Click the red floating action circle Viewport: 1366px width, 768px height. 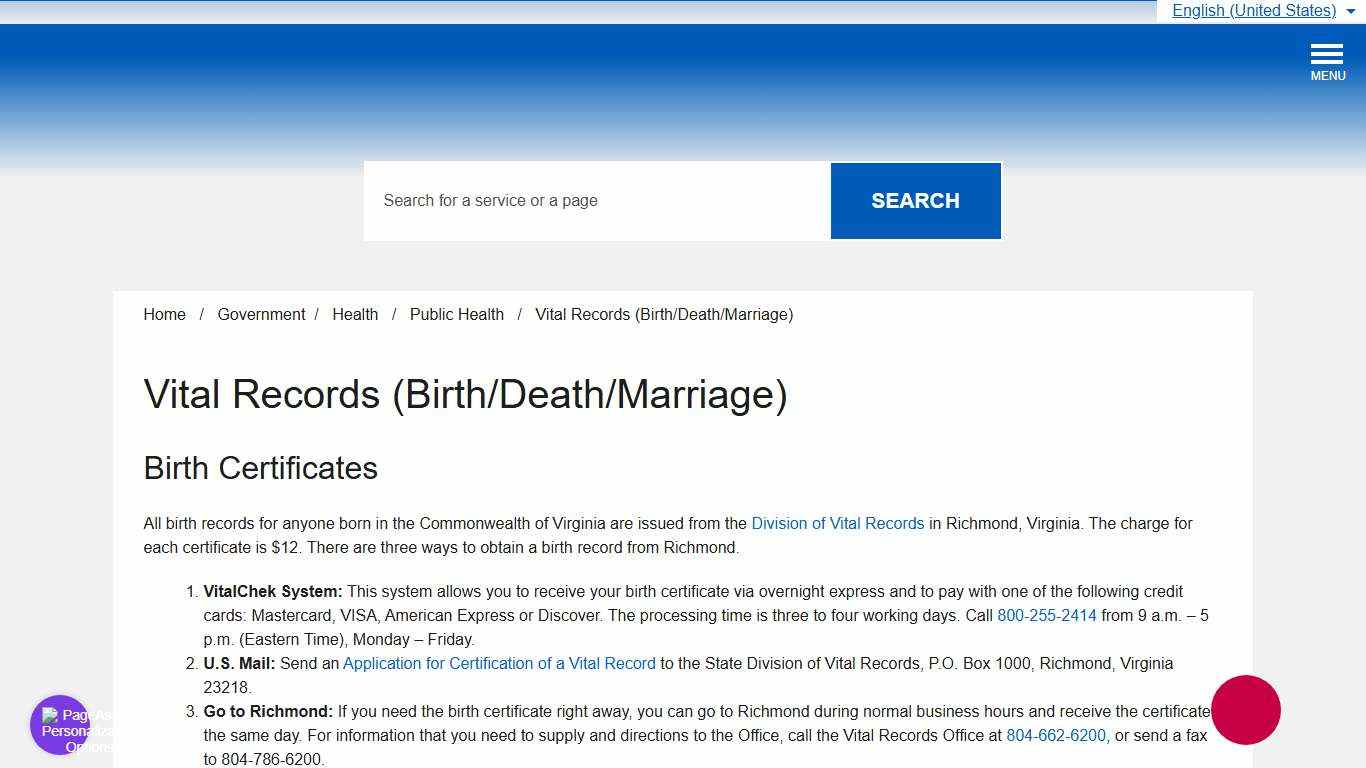(1245, 710)
